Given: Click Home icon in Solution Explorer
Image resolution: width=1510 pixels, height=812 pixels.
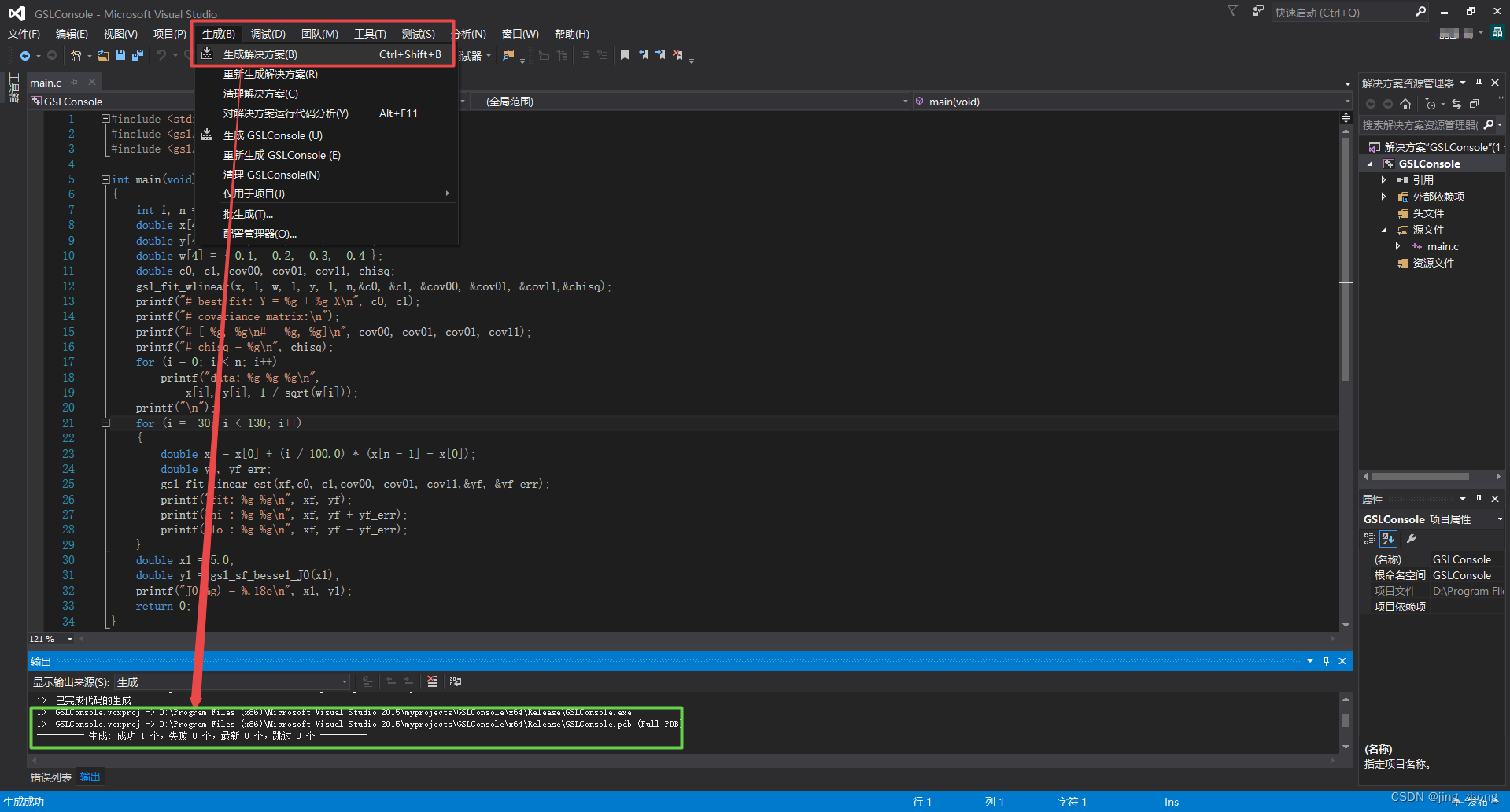Looking at the screenshot, I should pos(1405,104).
